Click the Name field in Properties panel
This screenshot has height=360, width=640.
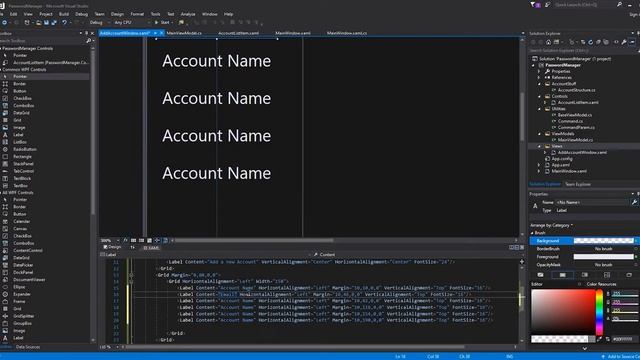592,202
